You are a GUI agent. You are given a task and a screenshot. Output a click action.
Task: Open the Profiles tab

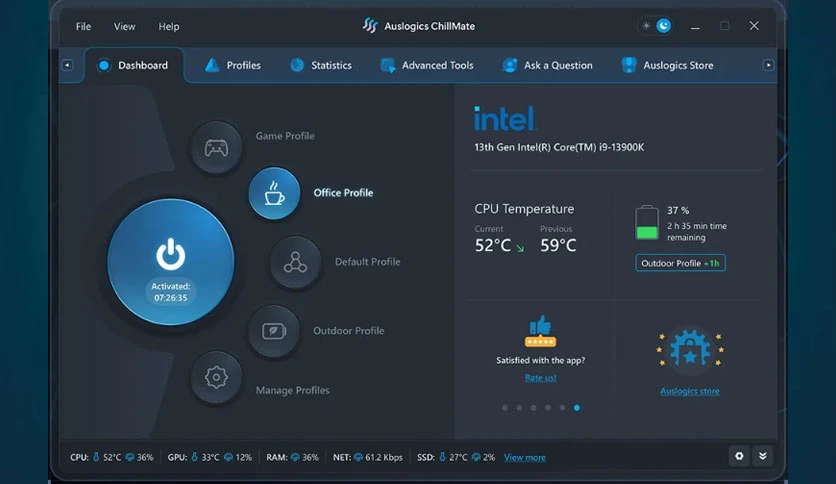233,65
